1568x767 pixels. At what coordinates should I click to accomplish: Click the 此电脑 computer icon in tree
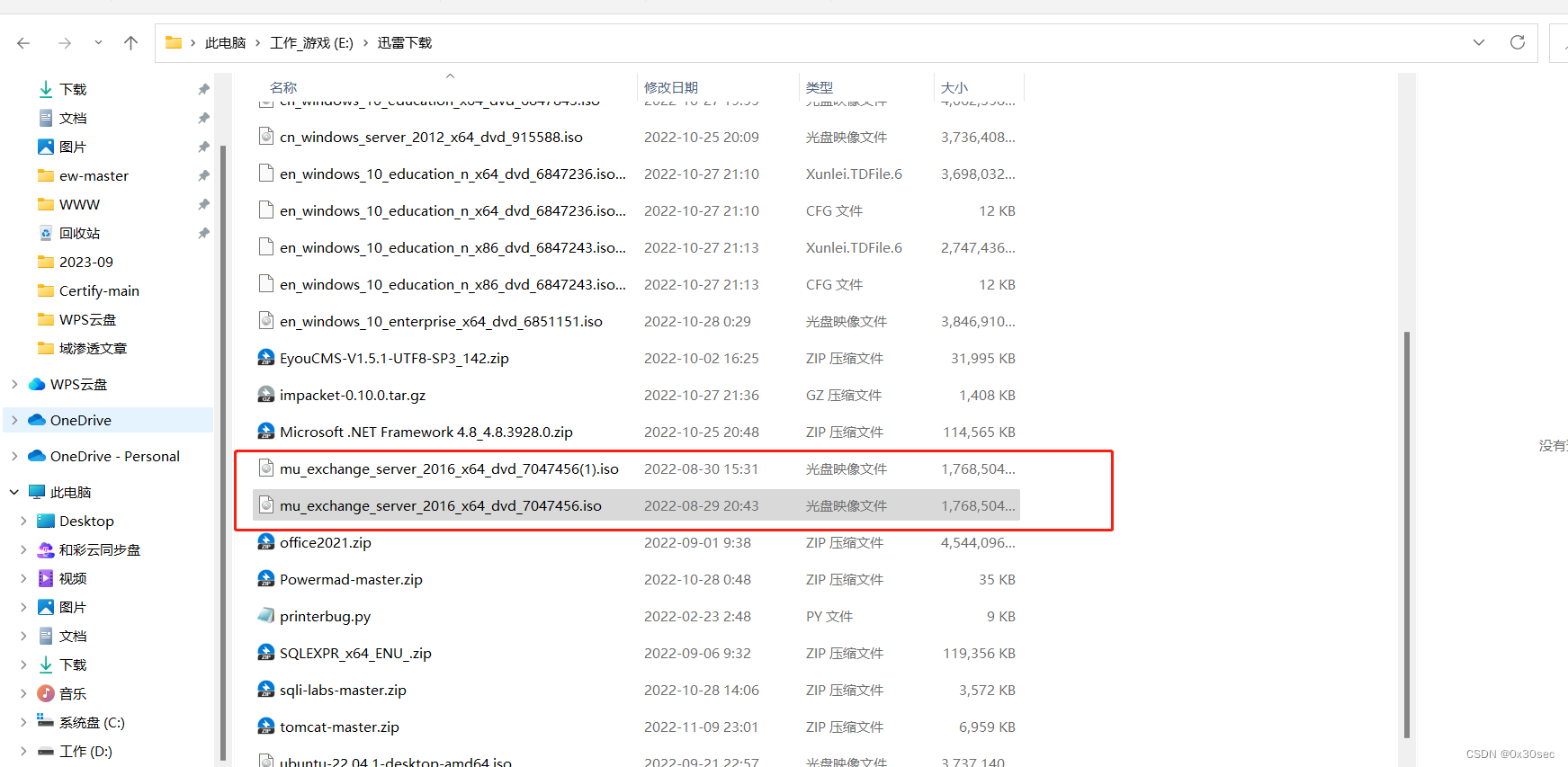click(37, 492)
